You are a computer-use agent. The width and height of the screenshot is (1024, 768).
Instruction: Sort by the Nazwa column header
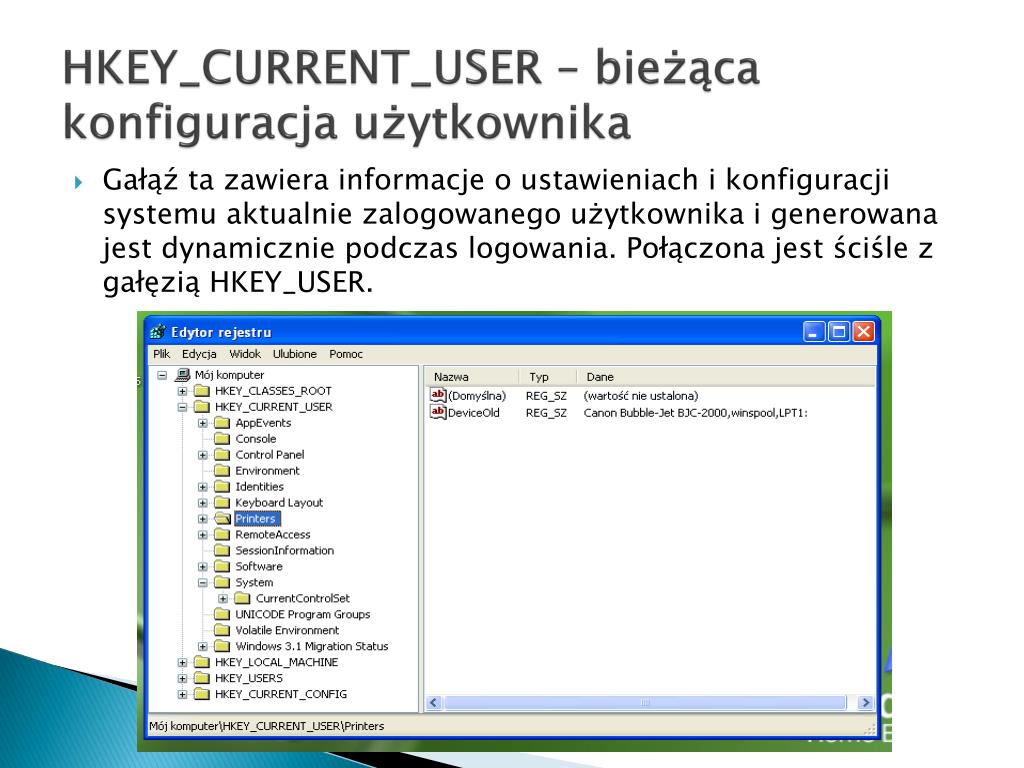pos(472,377)
